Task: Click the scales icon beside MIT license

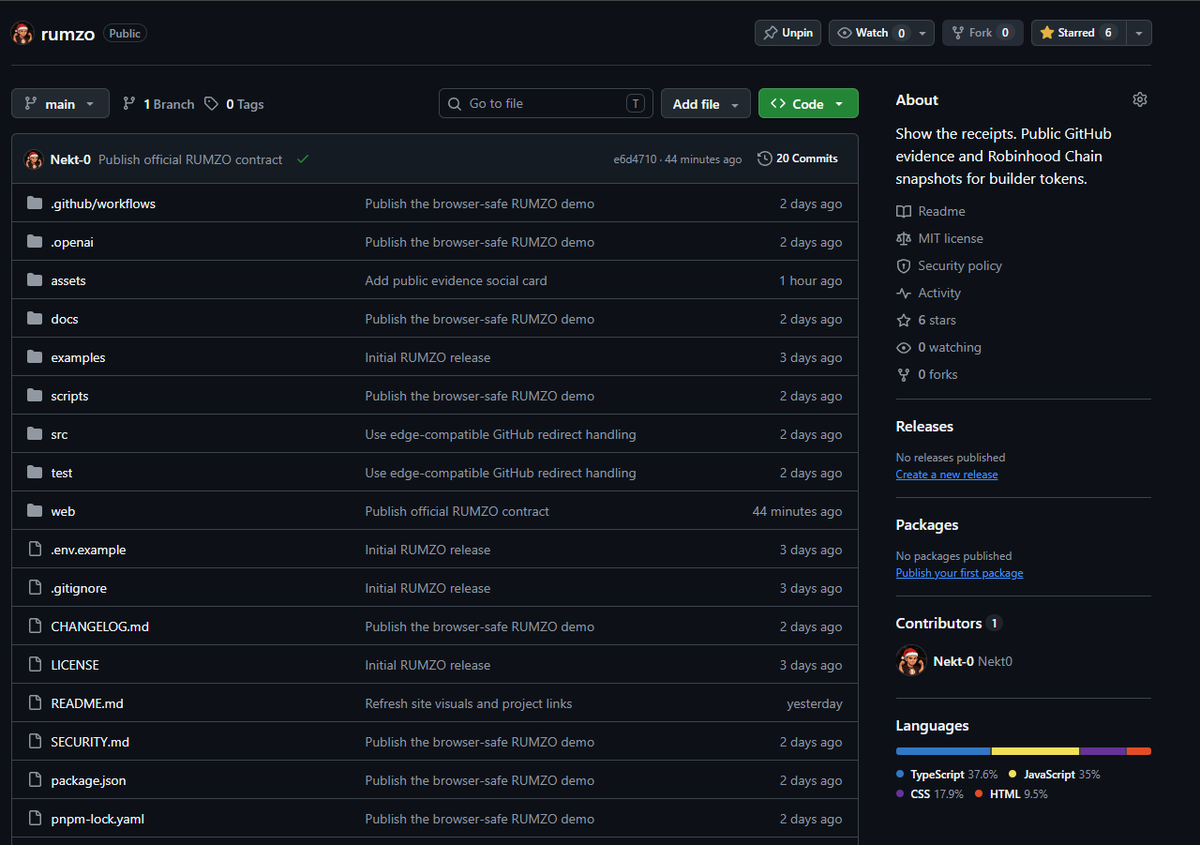Action: (x=904, y=238)
